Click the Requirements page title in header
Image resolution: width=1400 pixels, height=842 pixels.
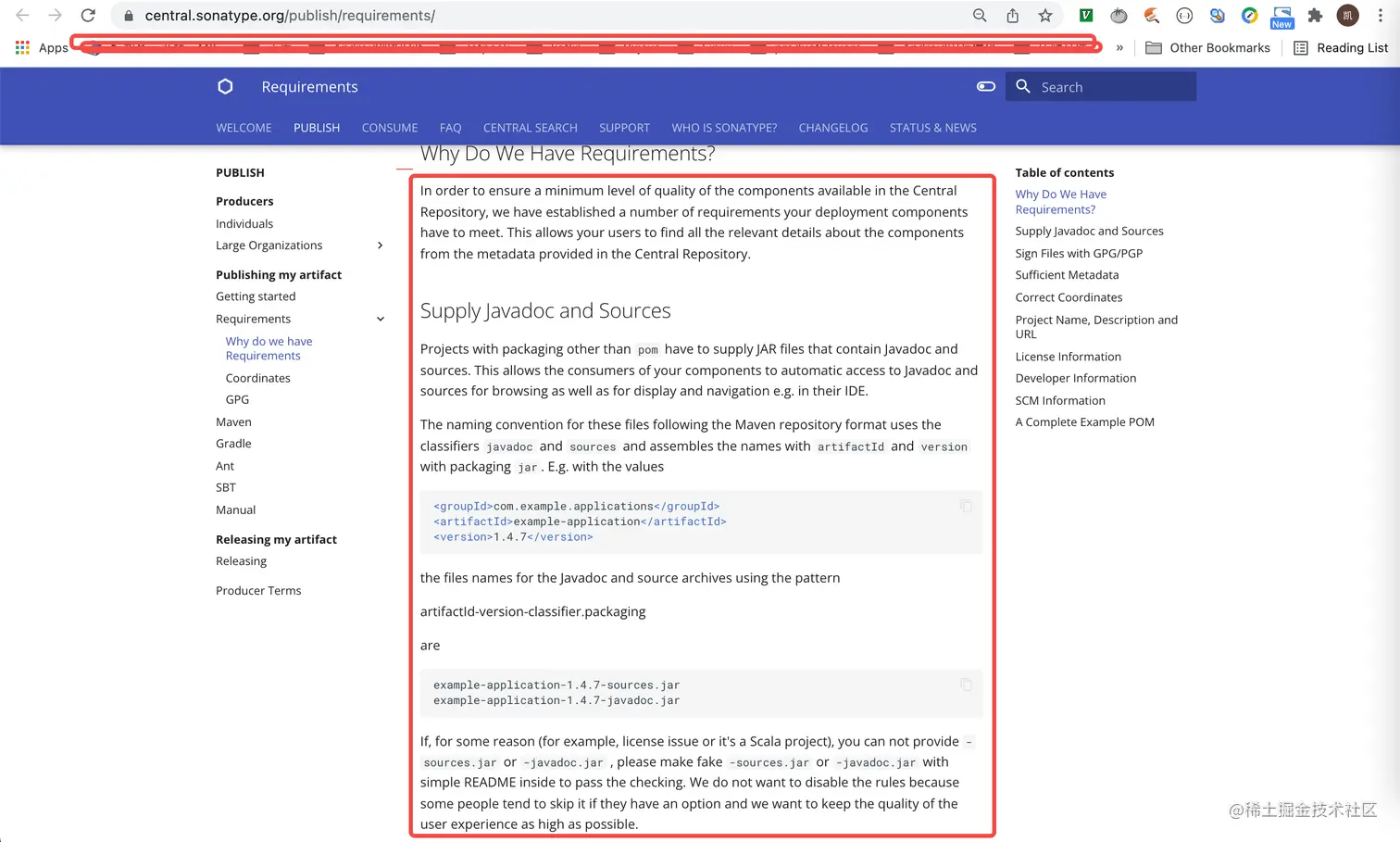point(309,86)
